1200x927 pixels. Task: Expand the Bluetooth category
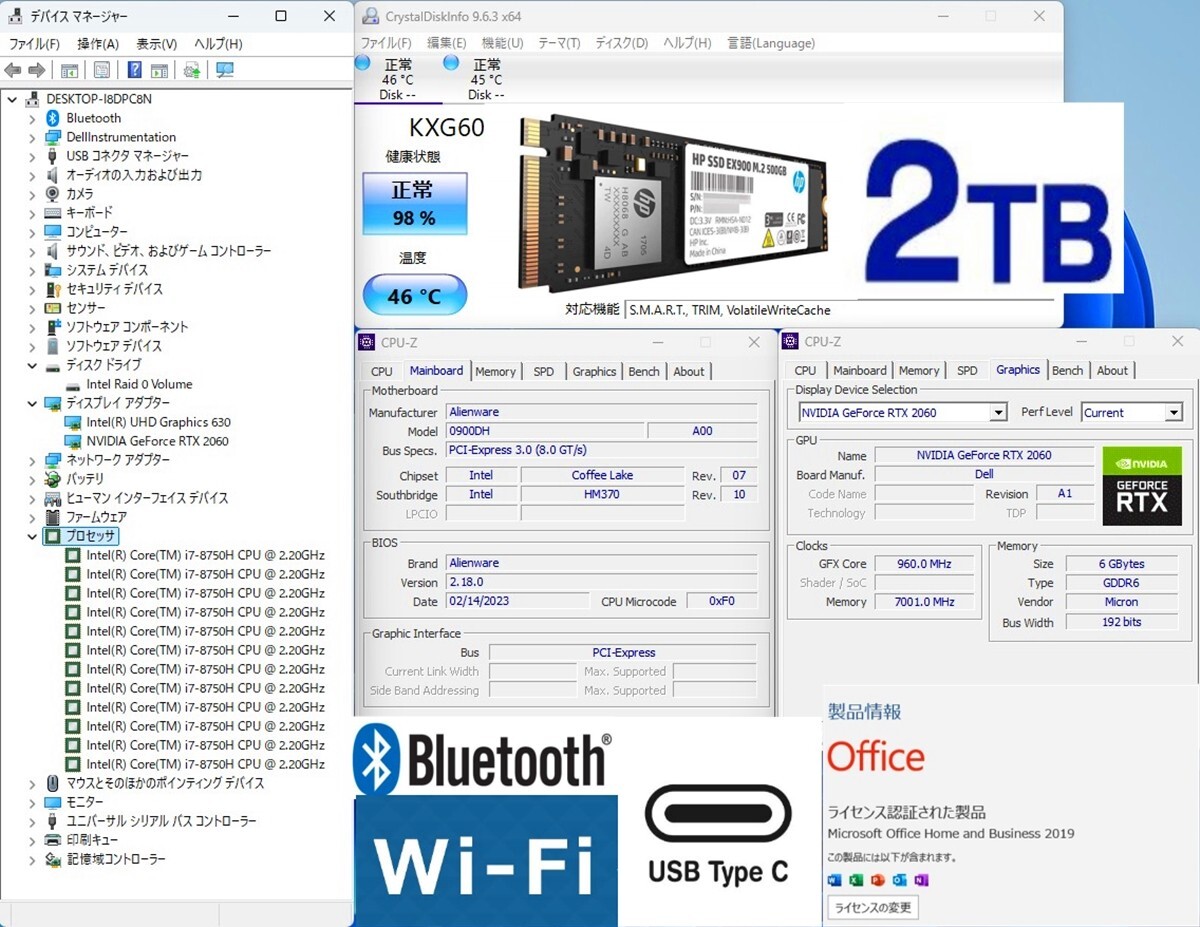(x=31, y=118)
